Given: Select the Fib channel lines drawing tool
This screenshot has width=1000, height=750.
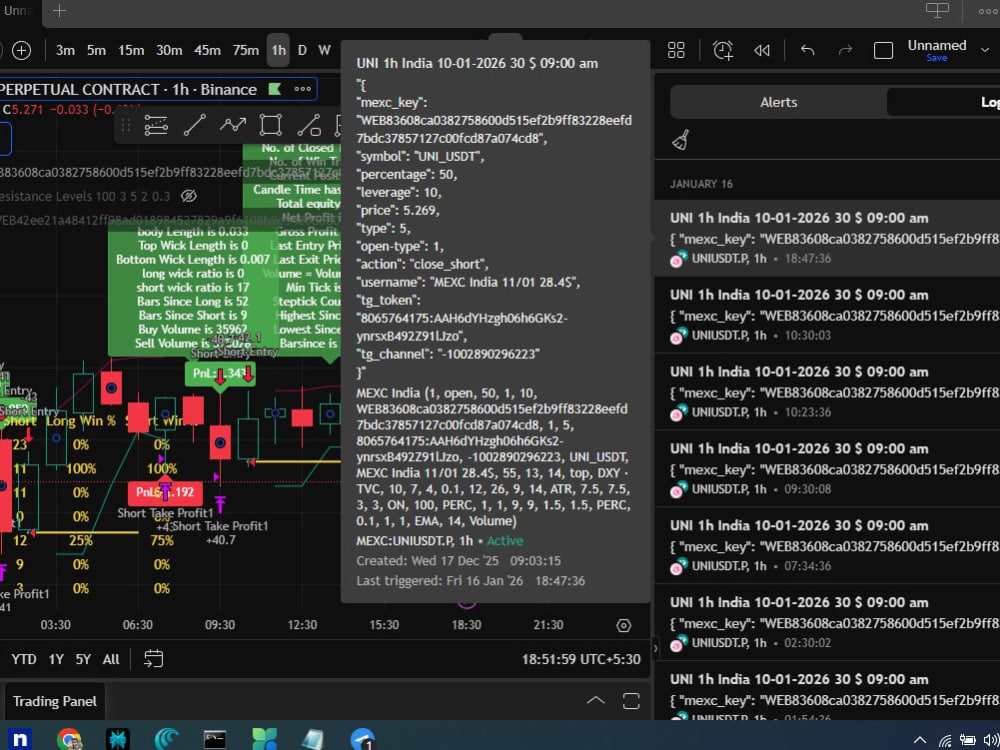Looking at the screenshot, I should click(x=156, y=126).
